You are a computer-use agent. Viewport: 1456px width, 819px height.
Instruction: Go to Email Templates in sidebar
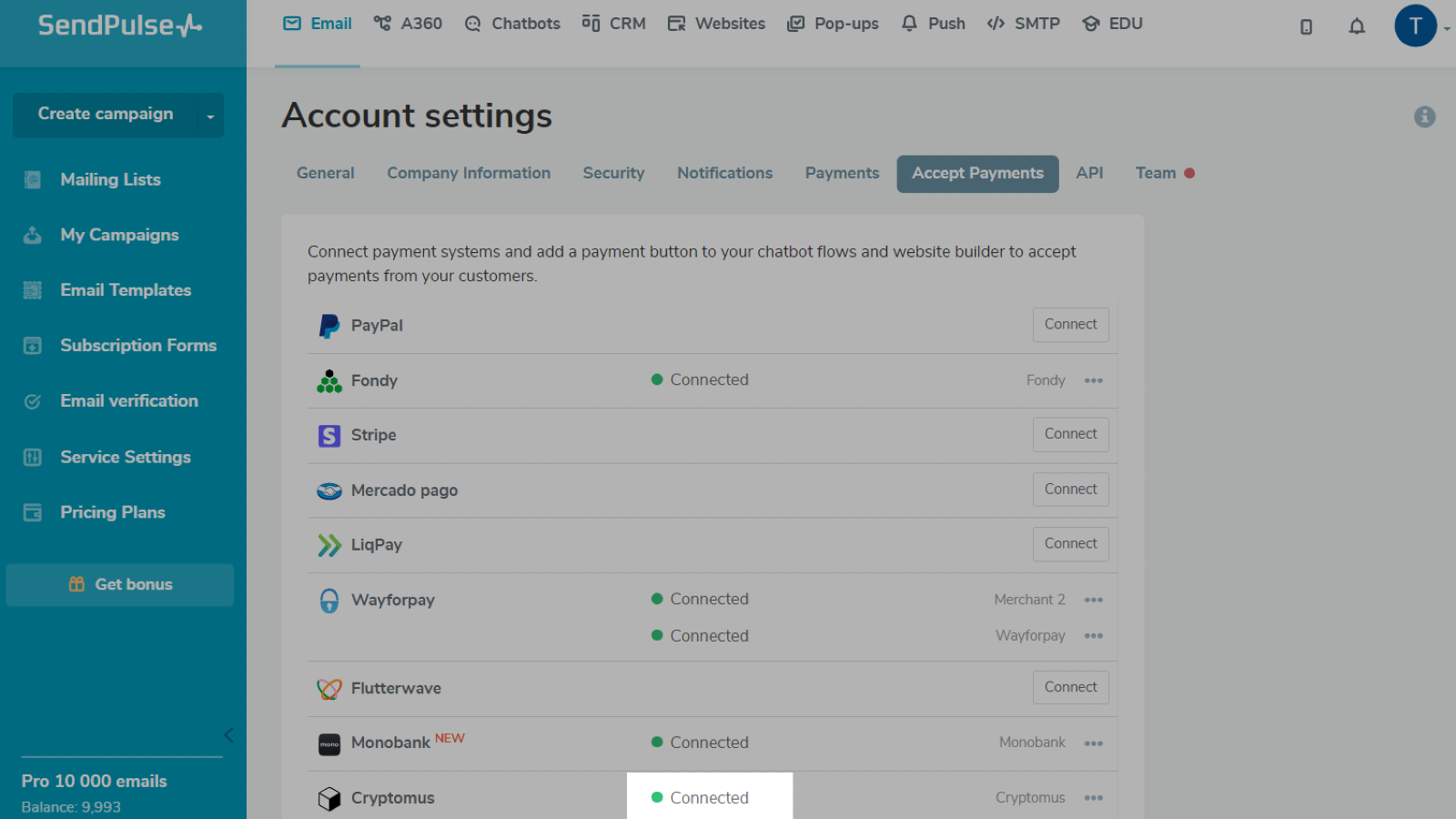click(126, 290)
